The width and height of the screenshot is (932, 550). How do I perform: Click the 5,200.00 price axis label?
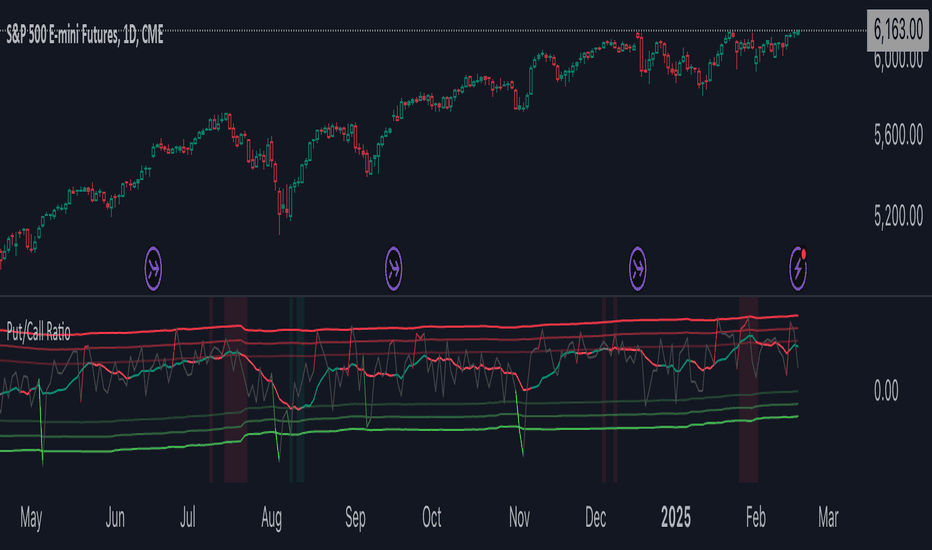click(898, 216)
